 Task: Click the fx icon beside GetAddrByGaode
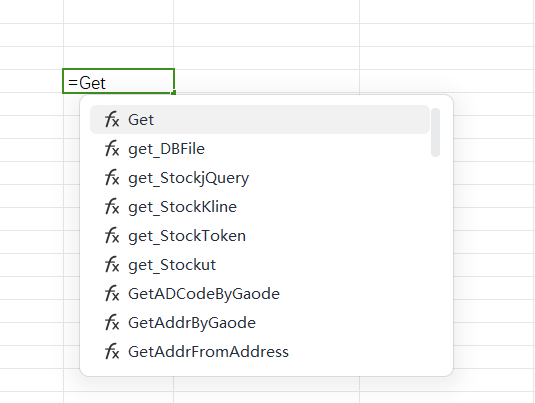click(112, 322)
